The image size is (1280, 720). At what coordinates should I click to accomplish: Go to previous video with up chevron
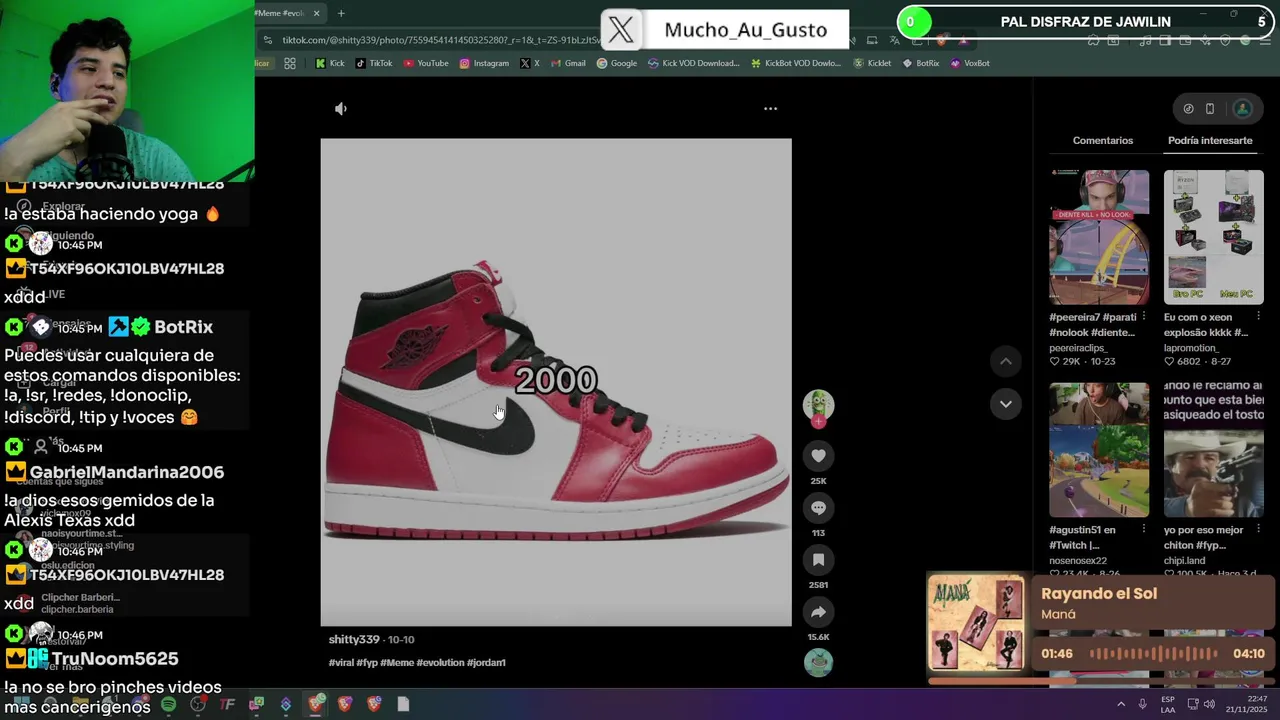pyautogui.click(x=1006, y=361)
